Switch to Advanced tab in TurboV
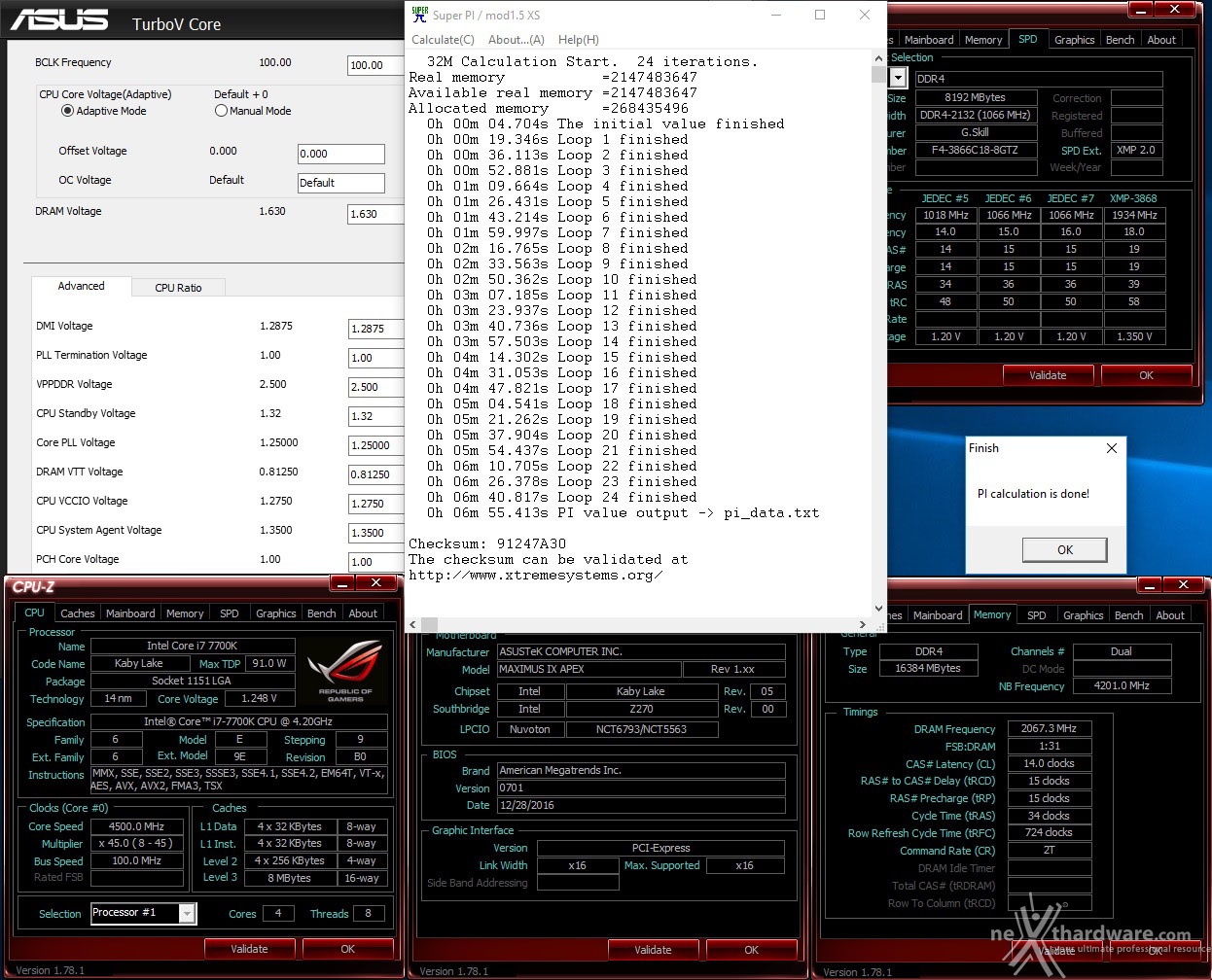Image resolution: width=1212 pixels, height=980 pixels. pyautogui.click(x=81, y=286)
